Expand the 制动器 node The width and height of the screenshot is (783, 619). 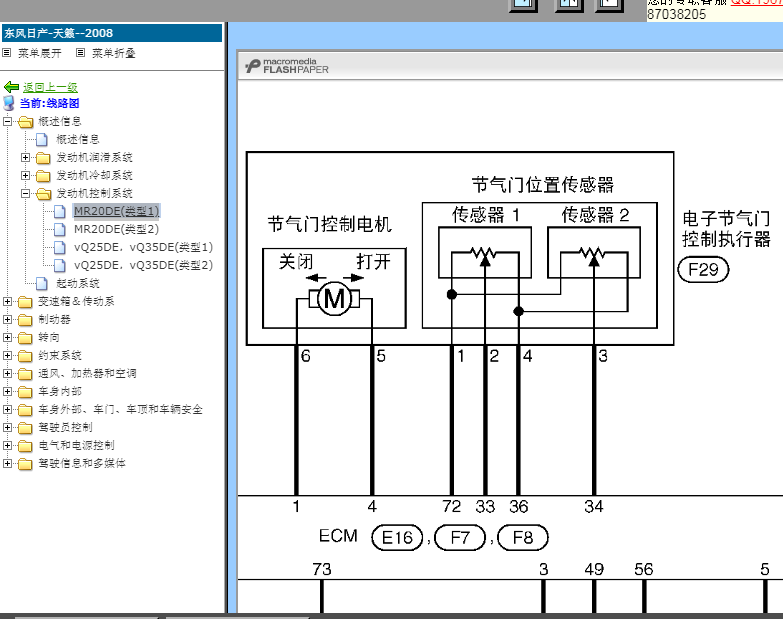pyautogui.click(x=7, y=319)
